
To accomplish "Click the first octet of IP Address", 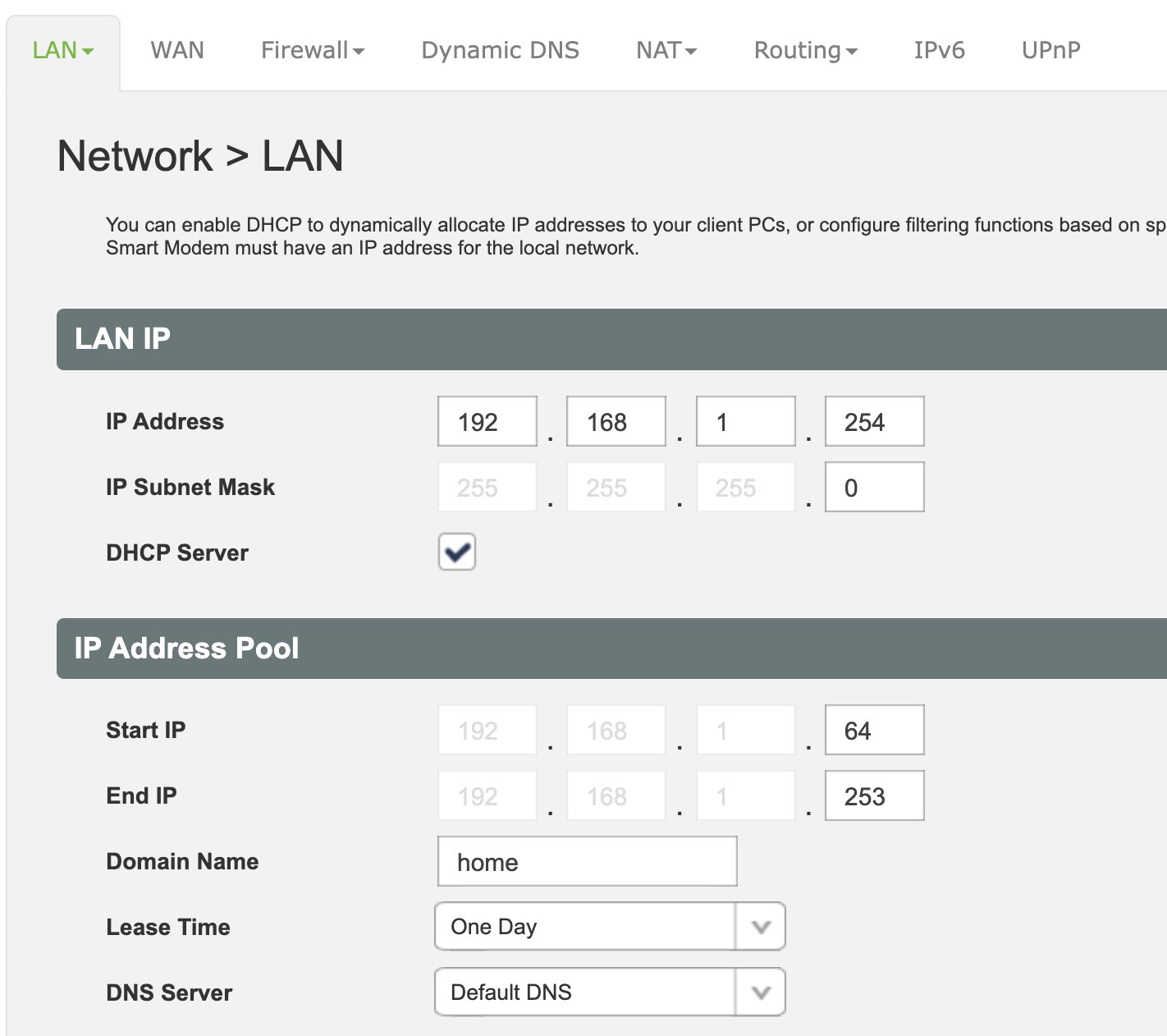I will click(487, 422).
